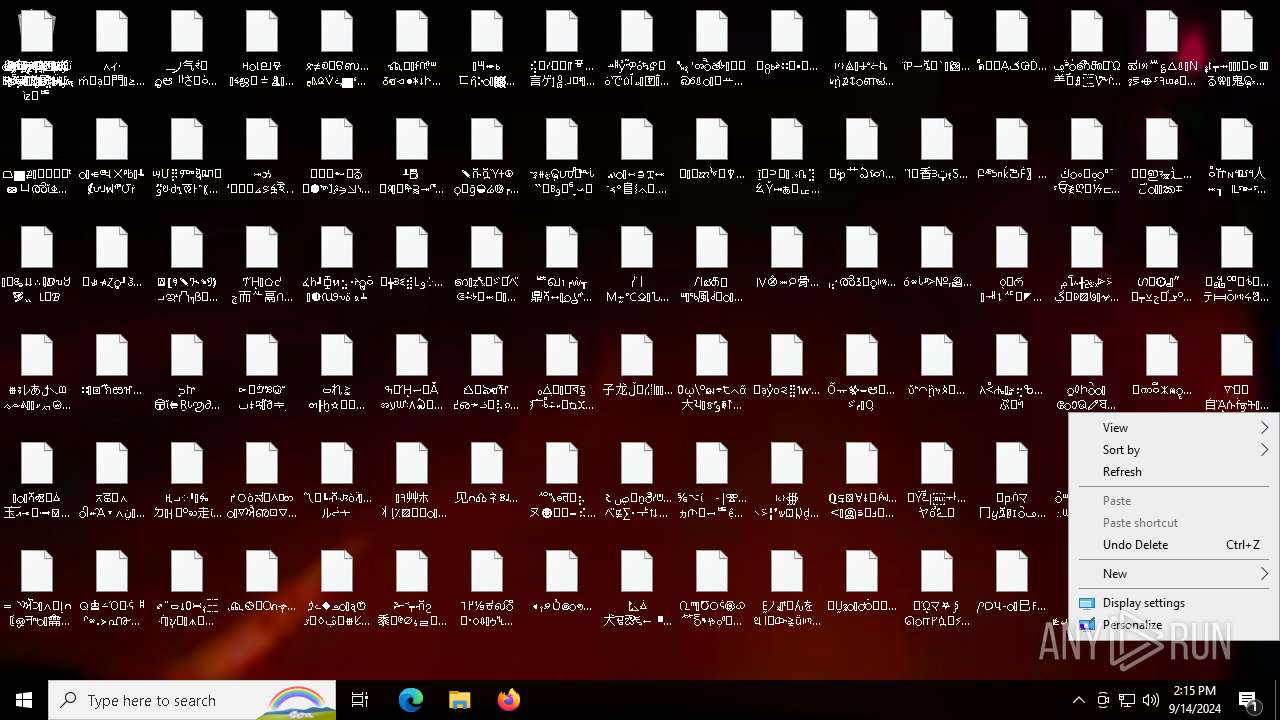Screen dimensions: 1280x720
Task: Expand the View submenu arrow
Action: pyautogui.click(x=1264, y=428)
